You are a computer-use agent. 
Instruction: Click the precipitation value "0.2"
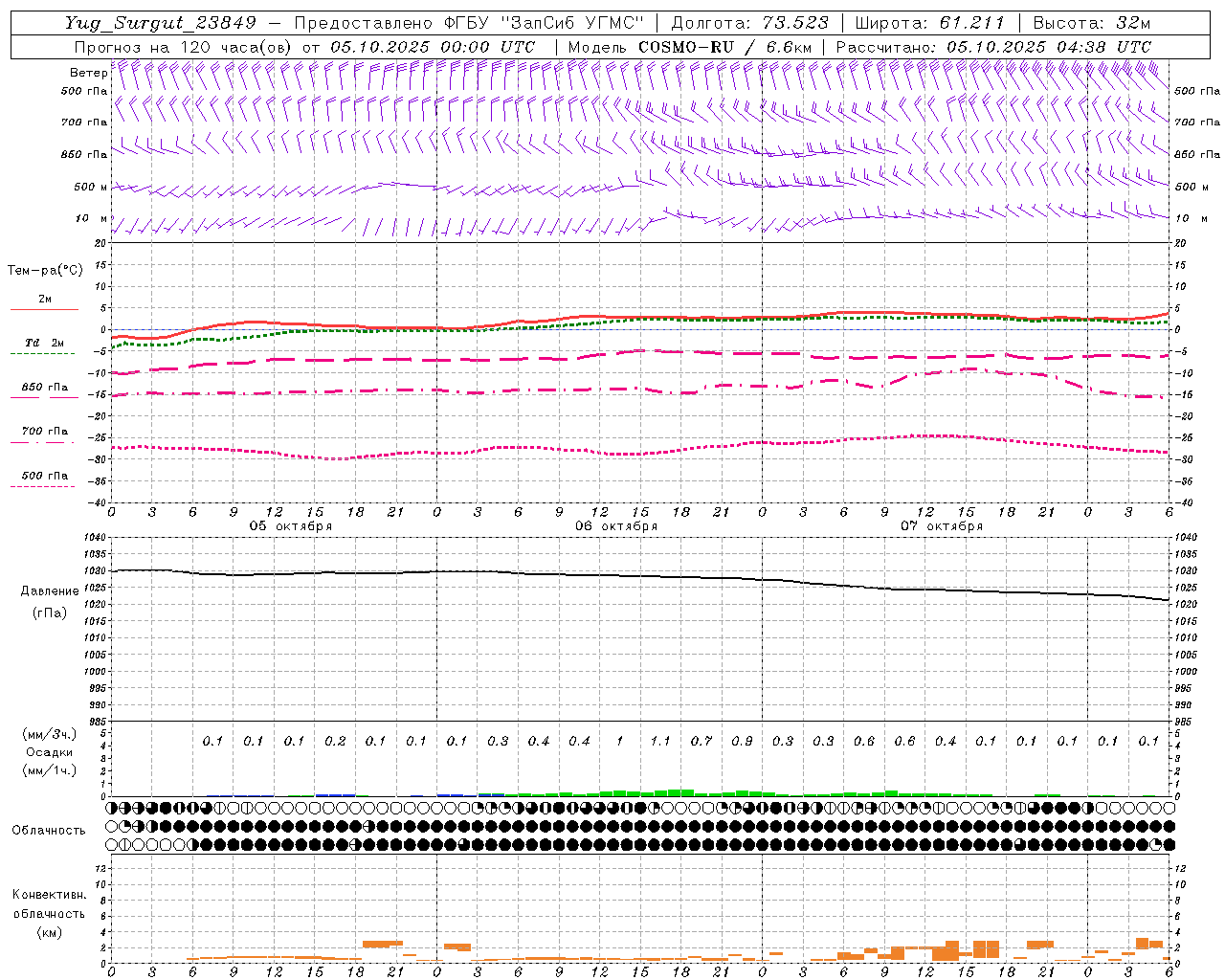pyautogui.click(x=335, y=741)
